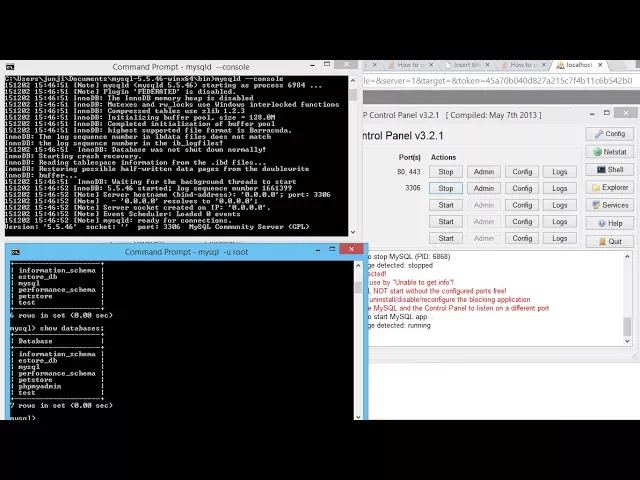Click the control panel log scrollbar thumb
Screen dimensions: 640x480
[627, 327]
